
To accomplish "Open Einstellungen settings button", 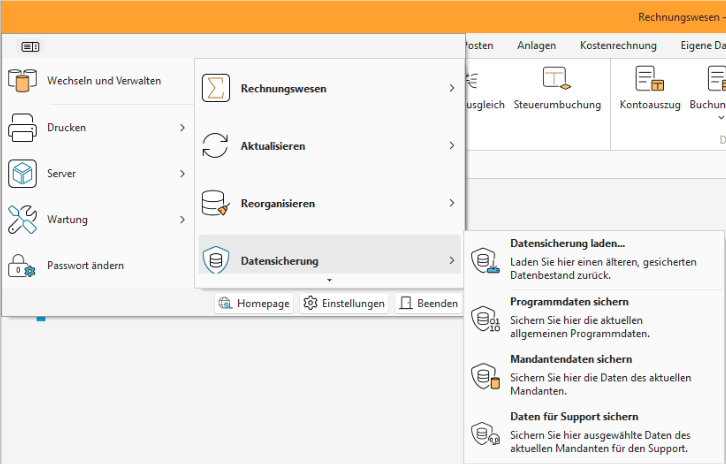I will click(345, 303).
